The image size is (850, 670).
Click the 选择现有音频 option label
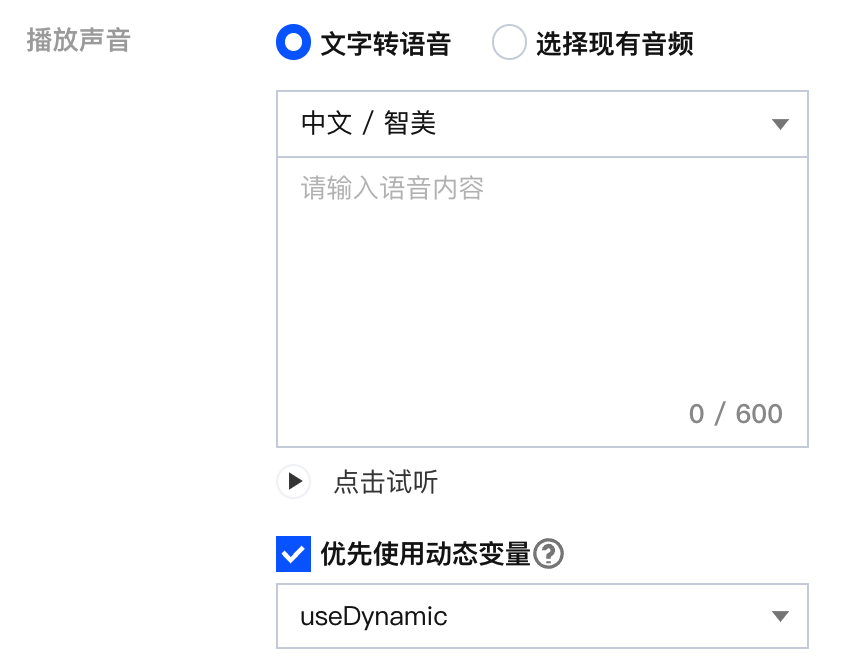click(x=615, y=44)
